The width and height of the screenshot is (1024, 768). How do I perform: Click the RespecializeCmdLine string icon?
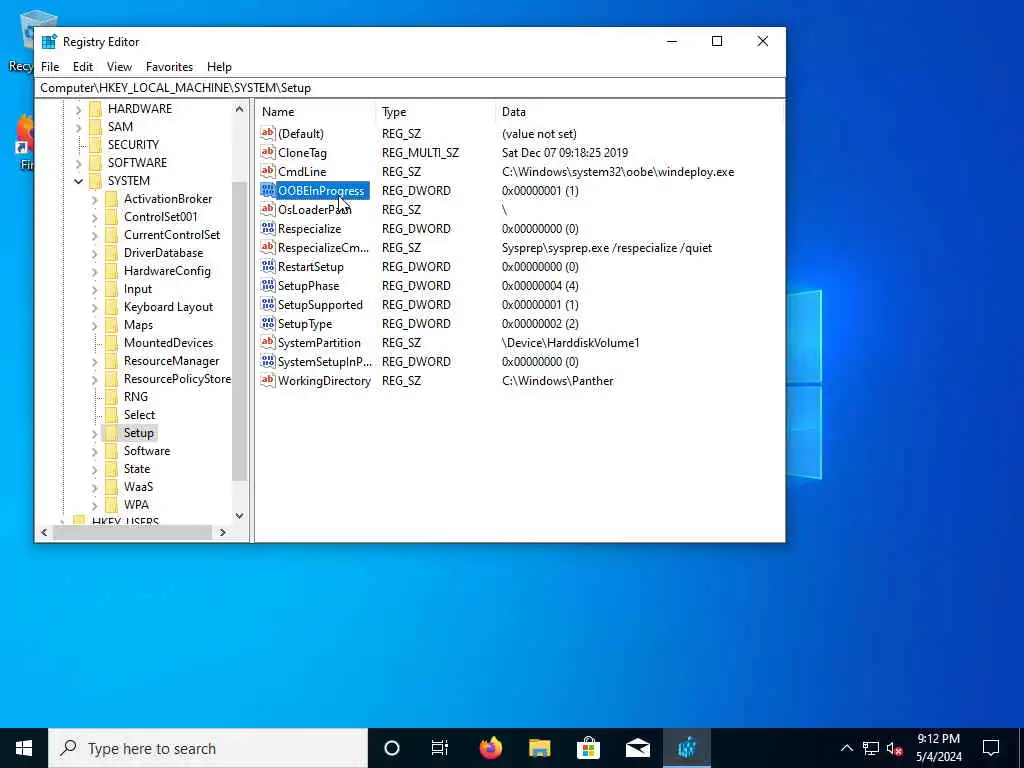point(268,247)
